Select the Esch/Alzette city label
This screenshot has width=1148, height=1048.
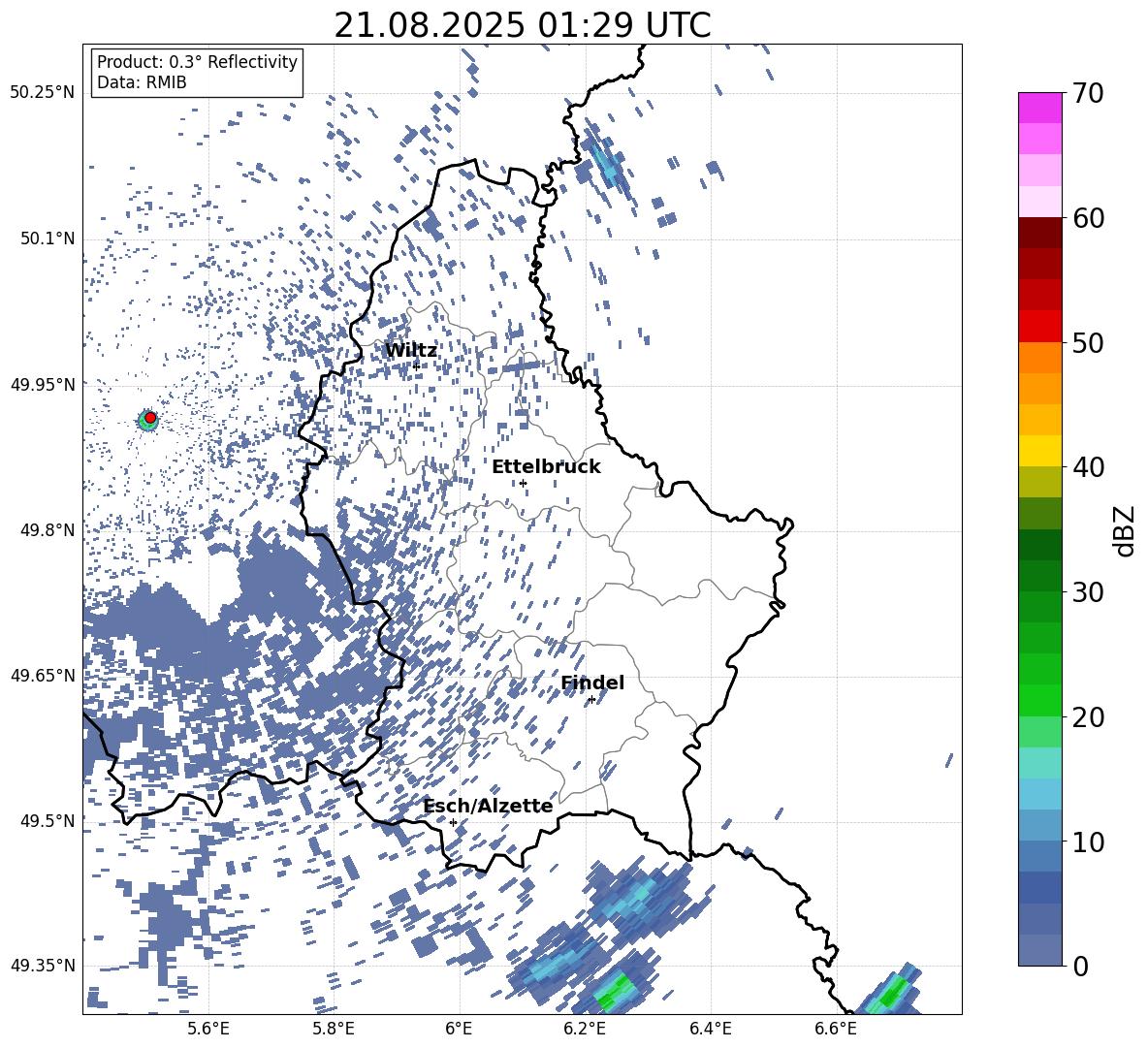(489, 807)
